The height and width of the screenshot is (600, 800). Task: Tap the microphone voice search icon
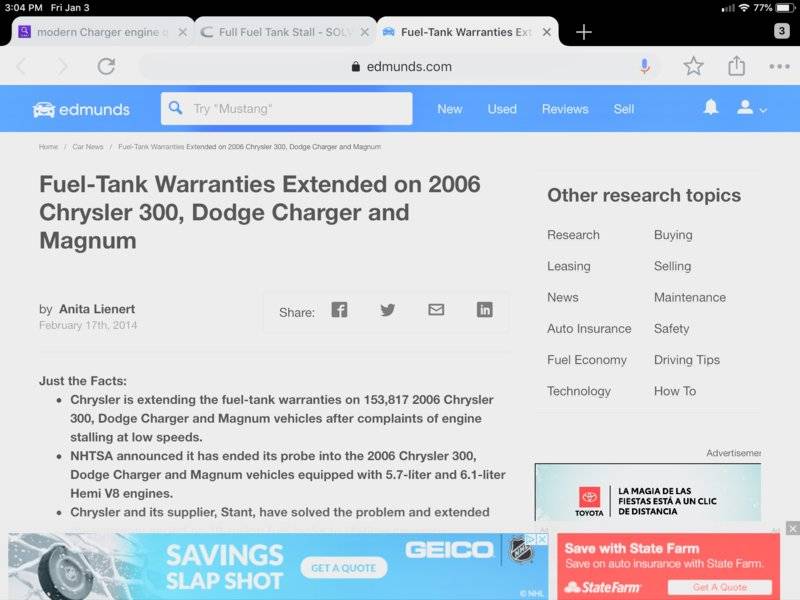pos(645,66)
